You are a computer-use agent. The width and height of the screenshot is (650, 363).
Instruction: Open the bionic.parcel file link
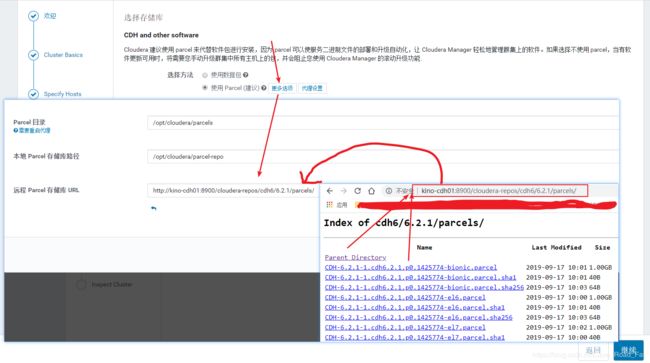tap(411, 267)
